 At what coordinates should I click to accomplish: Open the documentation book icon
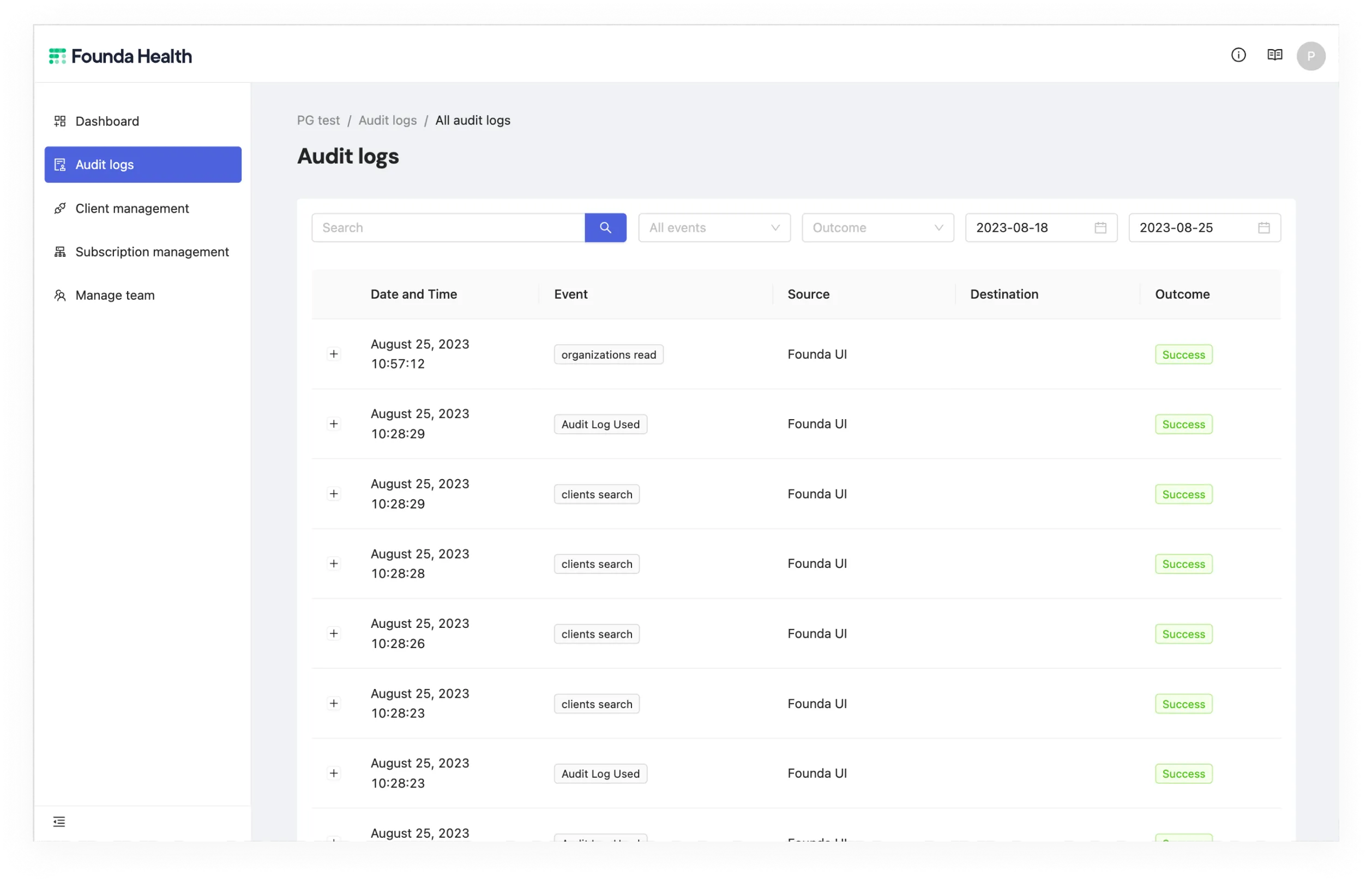1274,55
